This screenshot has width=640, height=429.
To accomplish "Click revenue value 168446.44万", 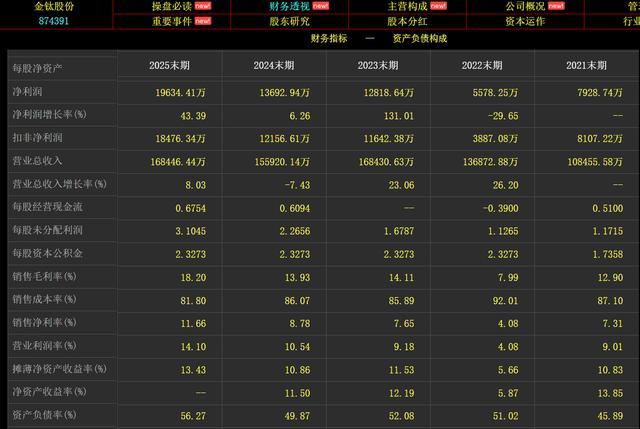I will click(178, 162).
